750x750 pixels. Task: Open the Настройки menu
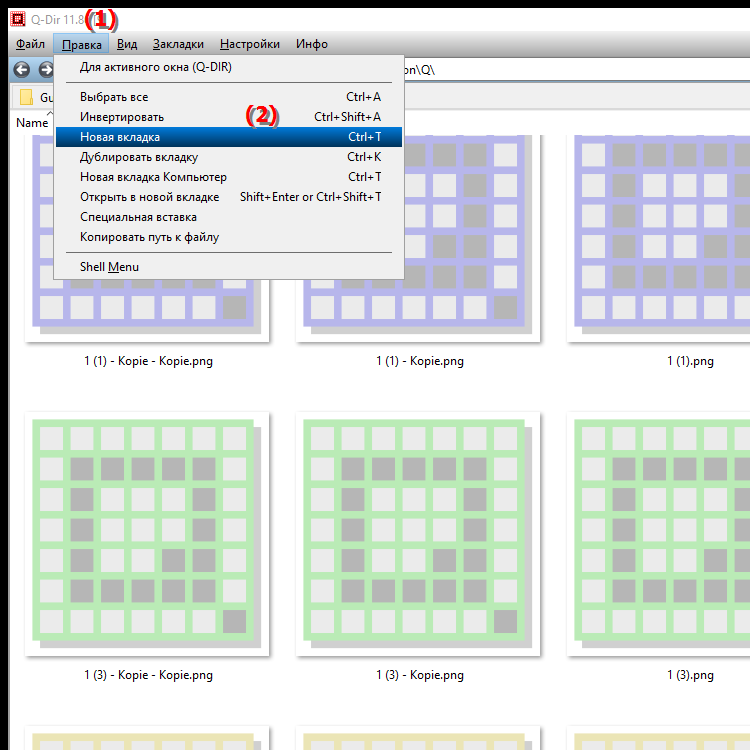[249, 44]
